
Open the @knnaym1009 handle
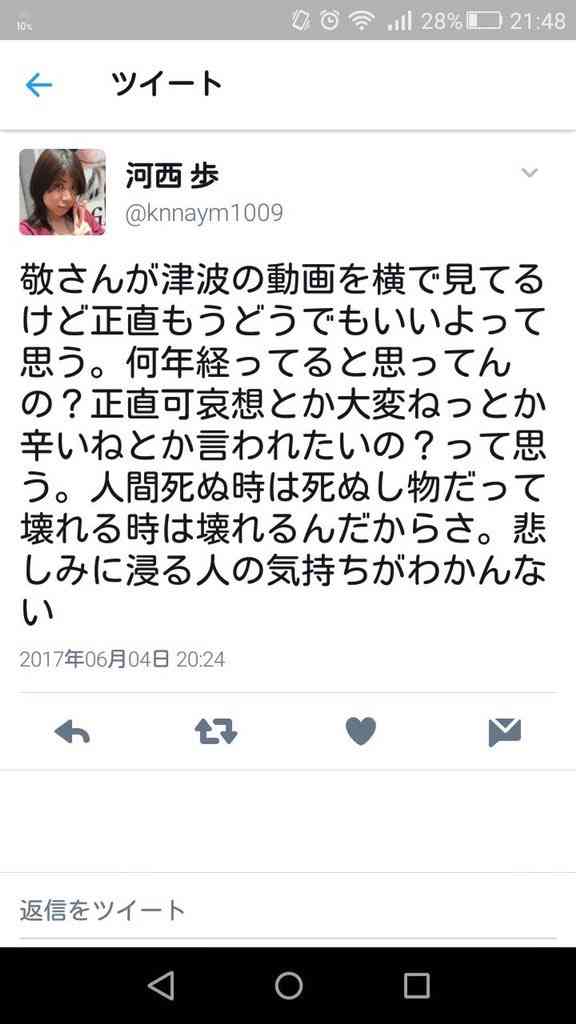[204, 214]
